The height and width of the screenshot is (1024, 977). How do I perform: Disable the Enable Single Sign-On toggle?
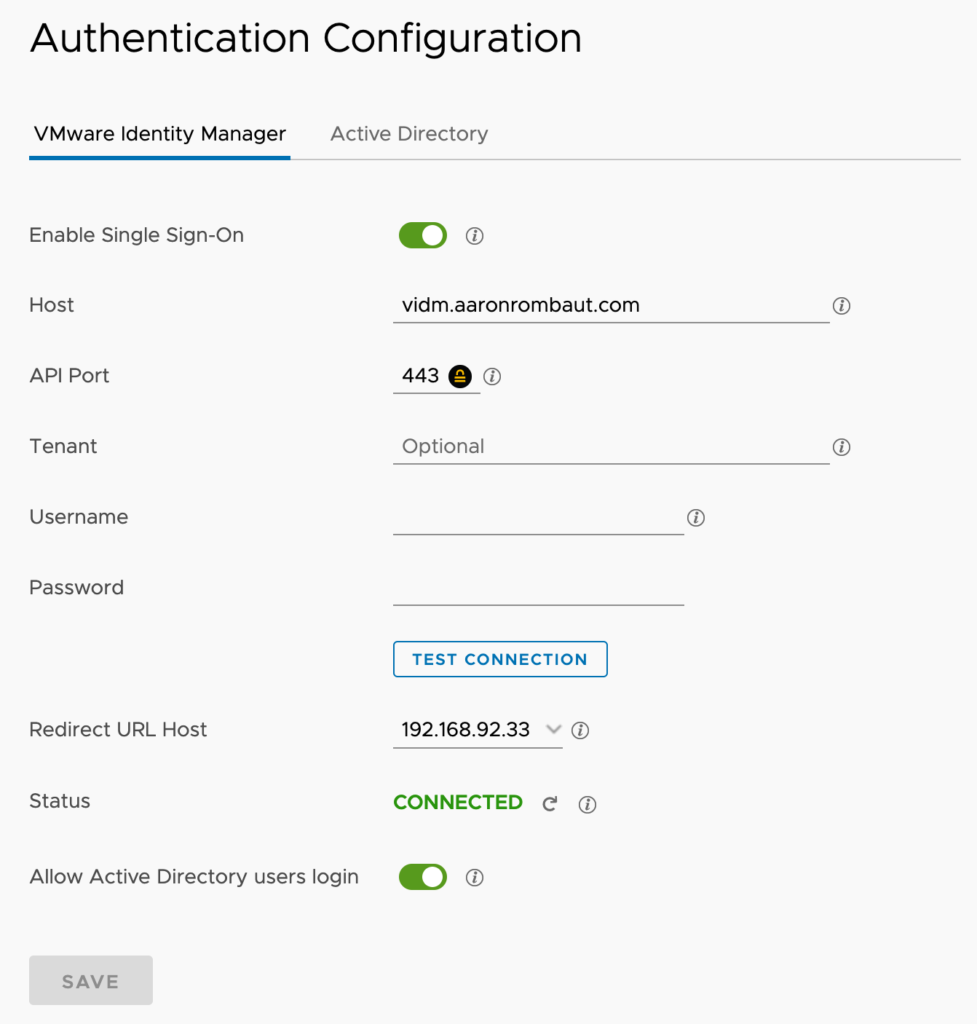pos(423,236)
